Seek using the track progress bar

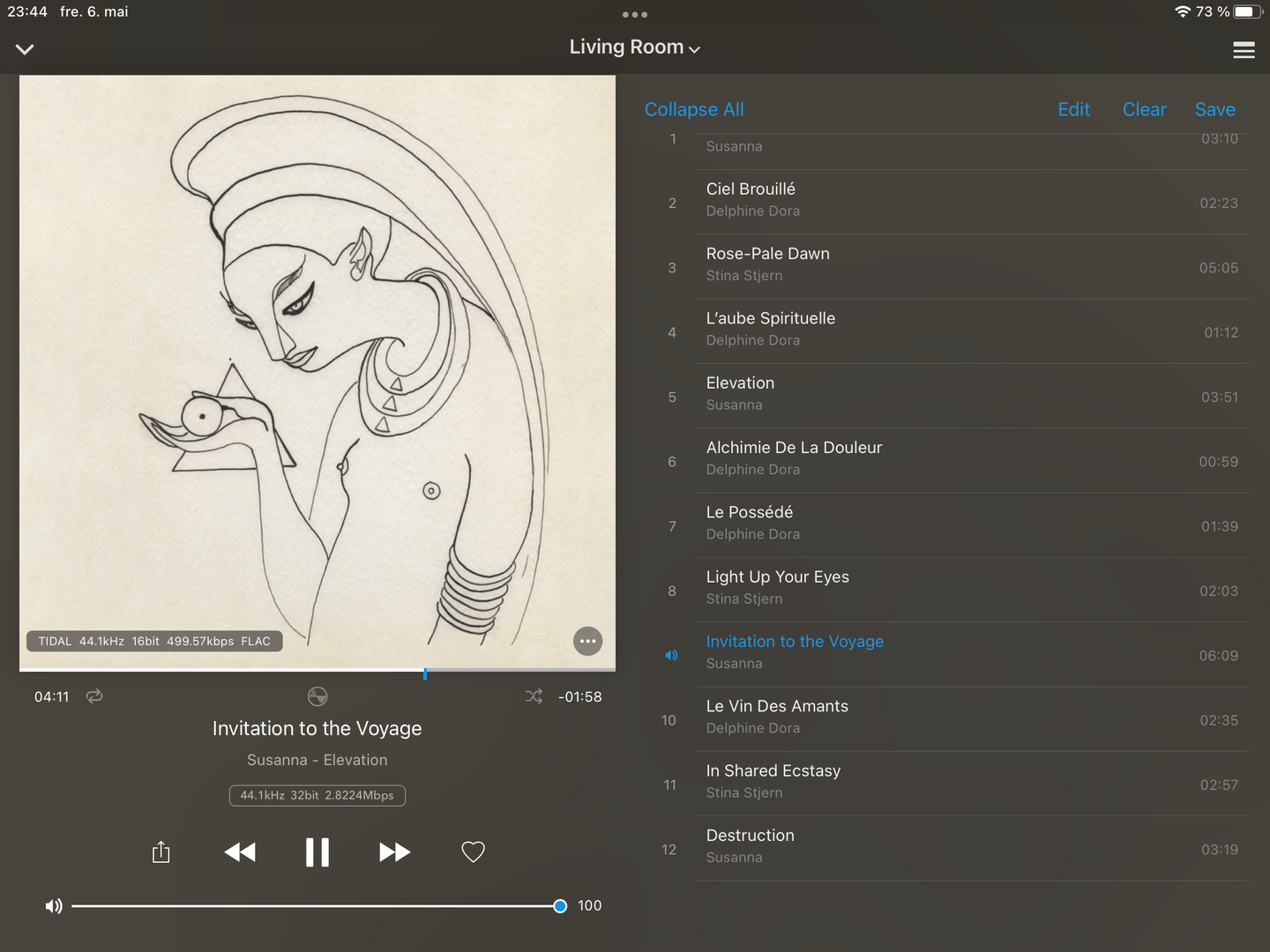317,672
